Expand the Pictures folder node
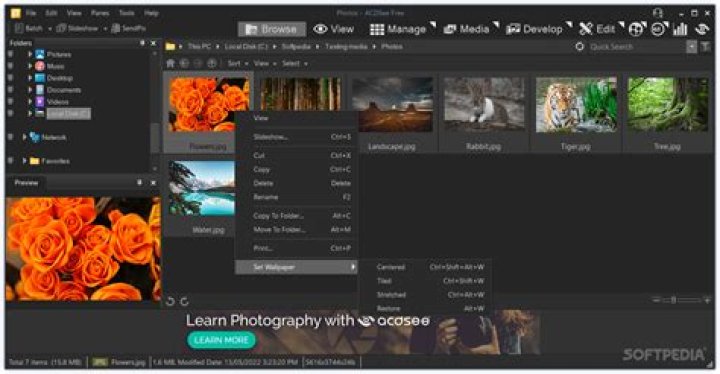The height and width of the screenshot is (374, 720). point(30,54)
